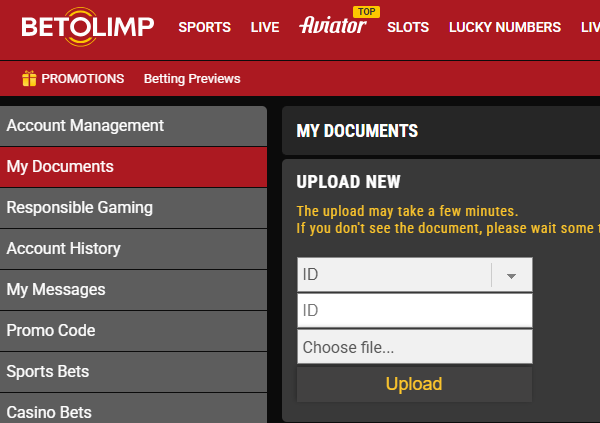
Task: Click the ID text input field
Action: 415,310
